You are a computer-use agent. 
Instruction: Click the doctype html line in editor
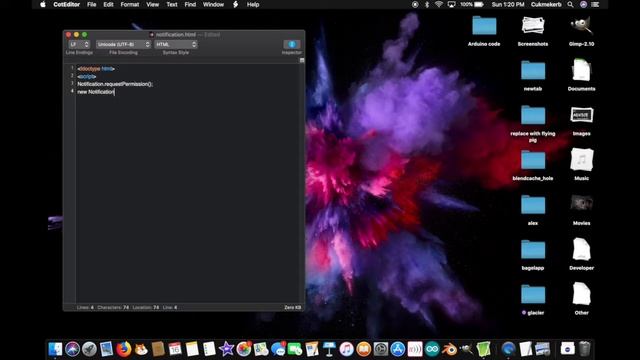(x=96, y=69)
